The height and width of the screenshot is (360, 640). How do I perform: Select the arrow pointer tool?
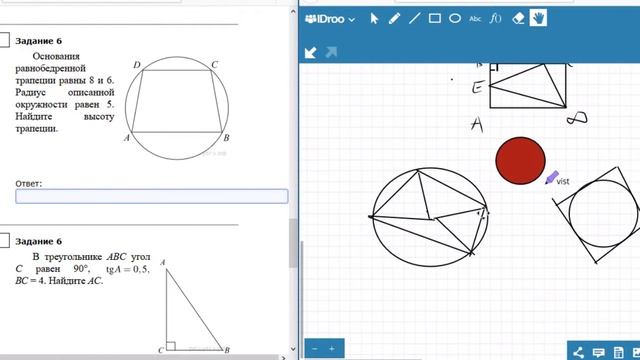[x=374, y=18]
